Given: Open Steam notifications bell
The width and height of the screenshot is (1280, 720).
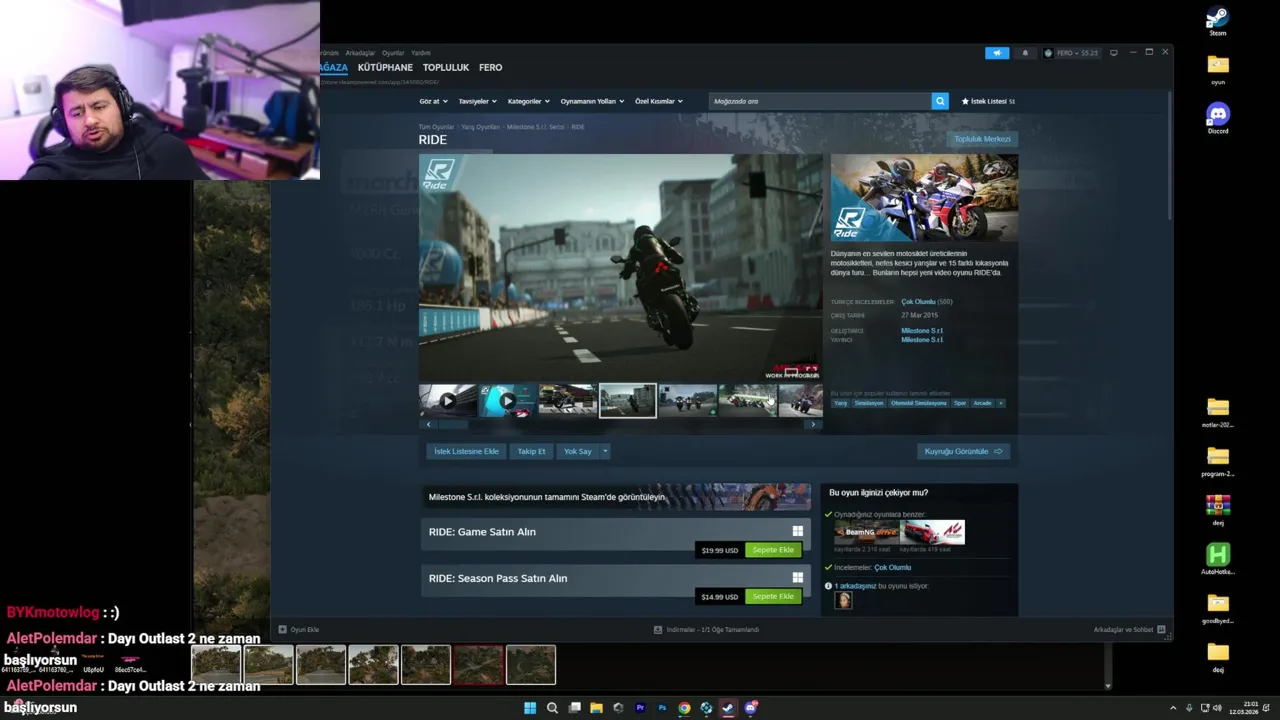Looking at the screenshot, I should [x=1025, y=53].
